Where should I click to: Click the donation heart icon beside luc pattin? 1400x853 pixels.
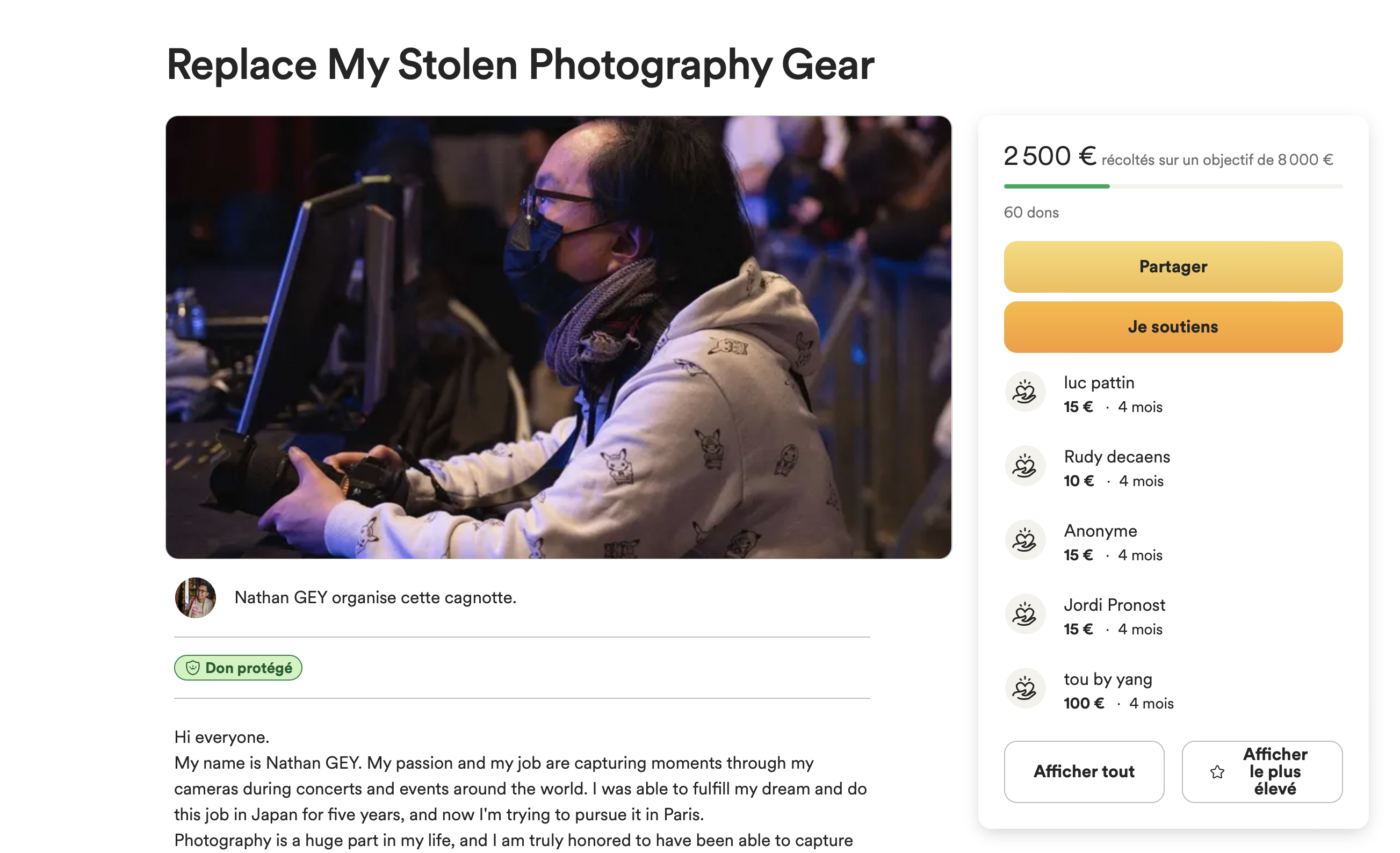click(x=1024, y=392)
